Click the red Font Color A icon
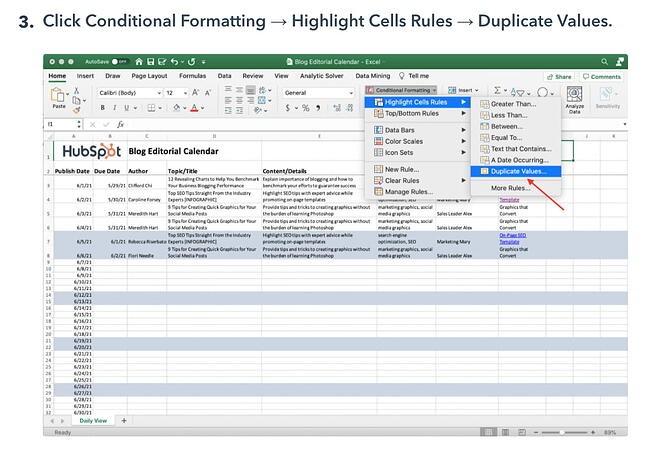Screen dimensions: 649x449 point(194,108)
